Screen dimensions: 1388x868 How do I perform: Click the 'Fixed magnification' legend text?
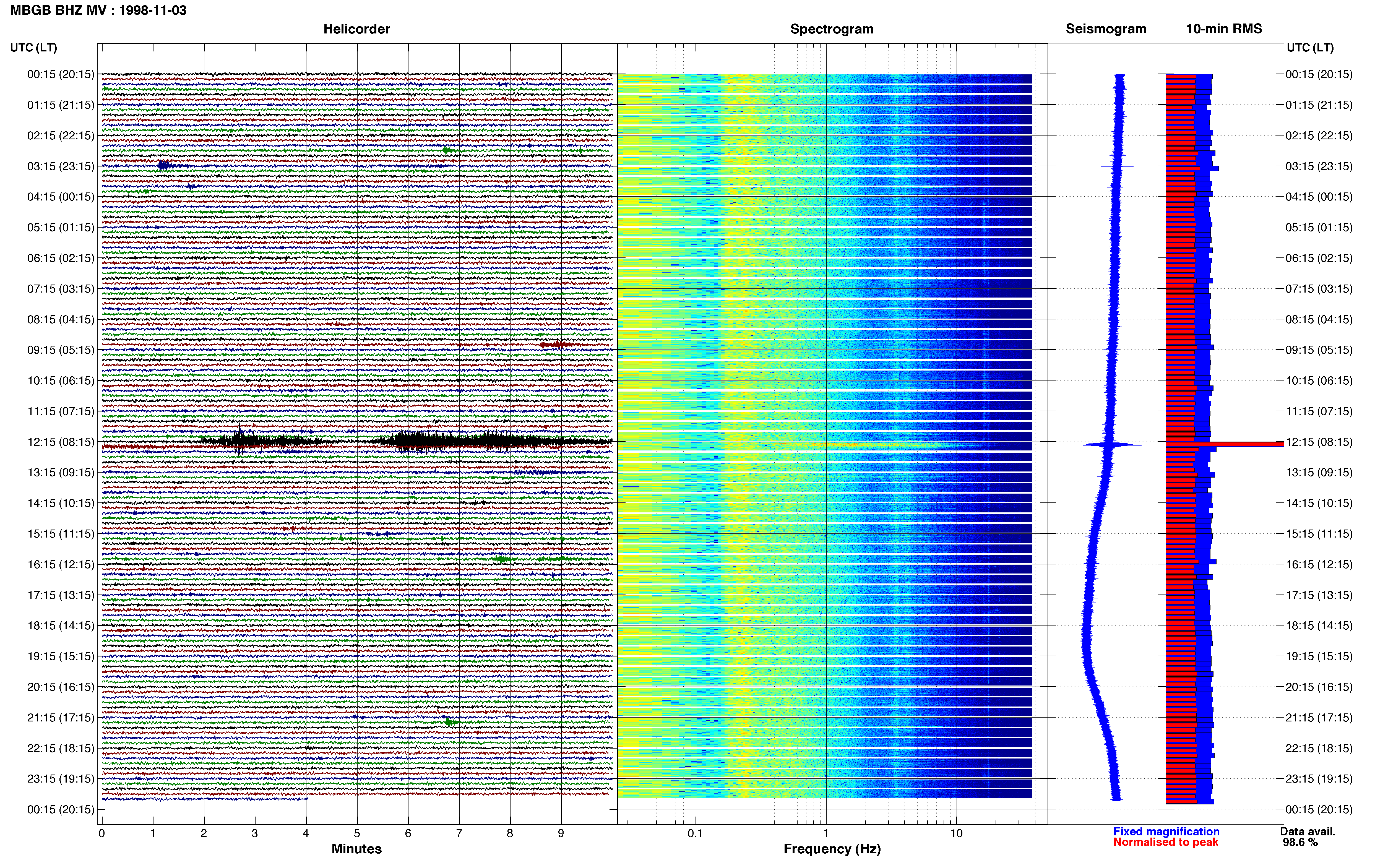pyautogui.click(x=1166, y=831)
